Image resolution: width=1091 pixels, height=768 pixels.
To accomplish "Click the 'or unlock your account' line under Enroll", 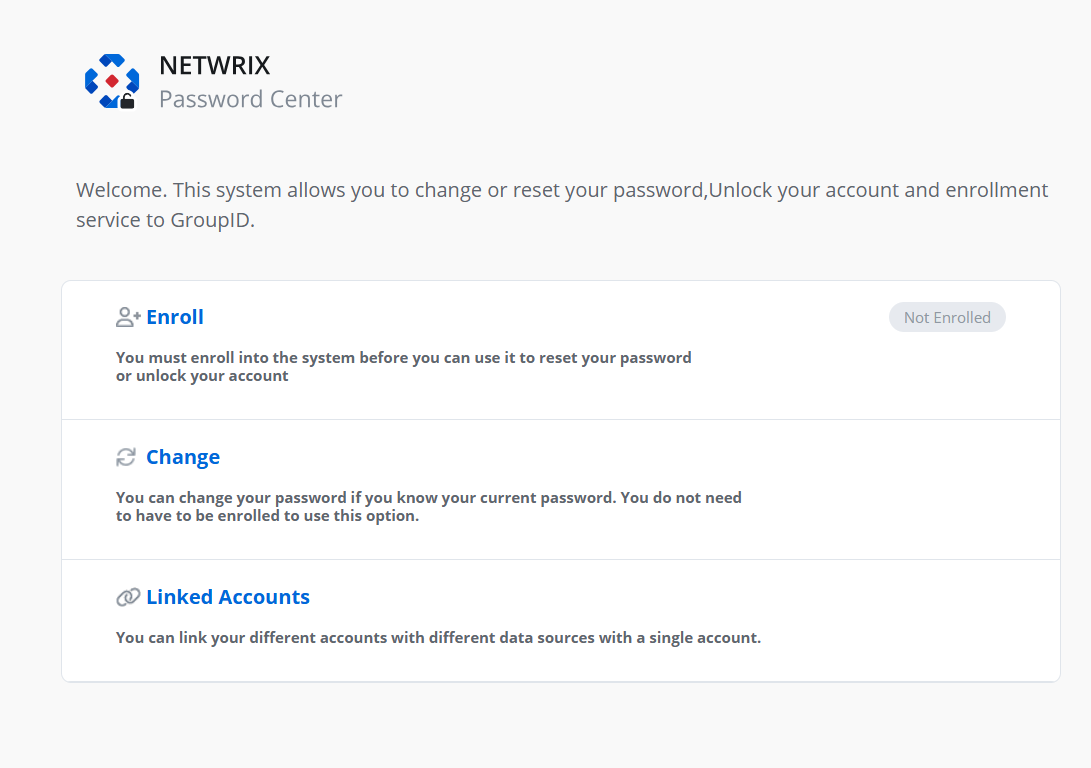I will click(202, 376).
